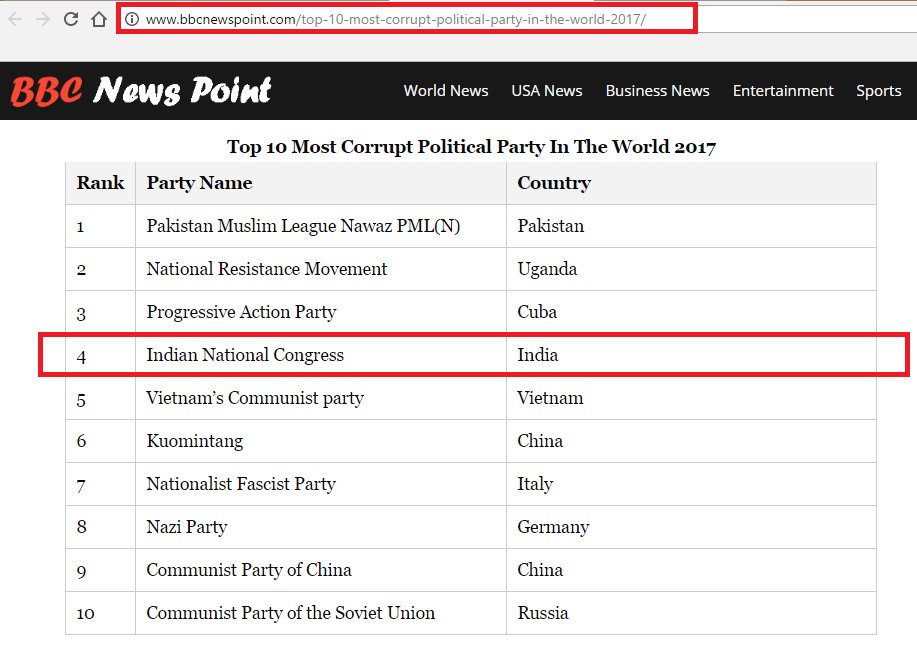Open Entertainment menu item
Image resolution: width=917 pixels, height=656 pixels.
pyautogui.click(x=783, y=91)
